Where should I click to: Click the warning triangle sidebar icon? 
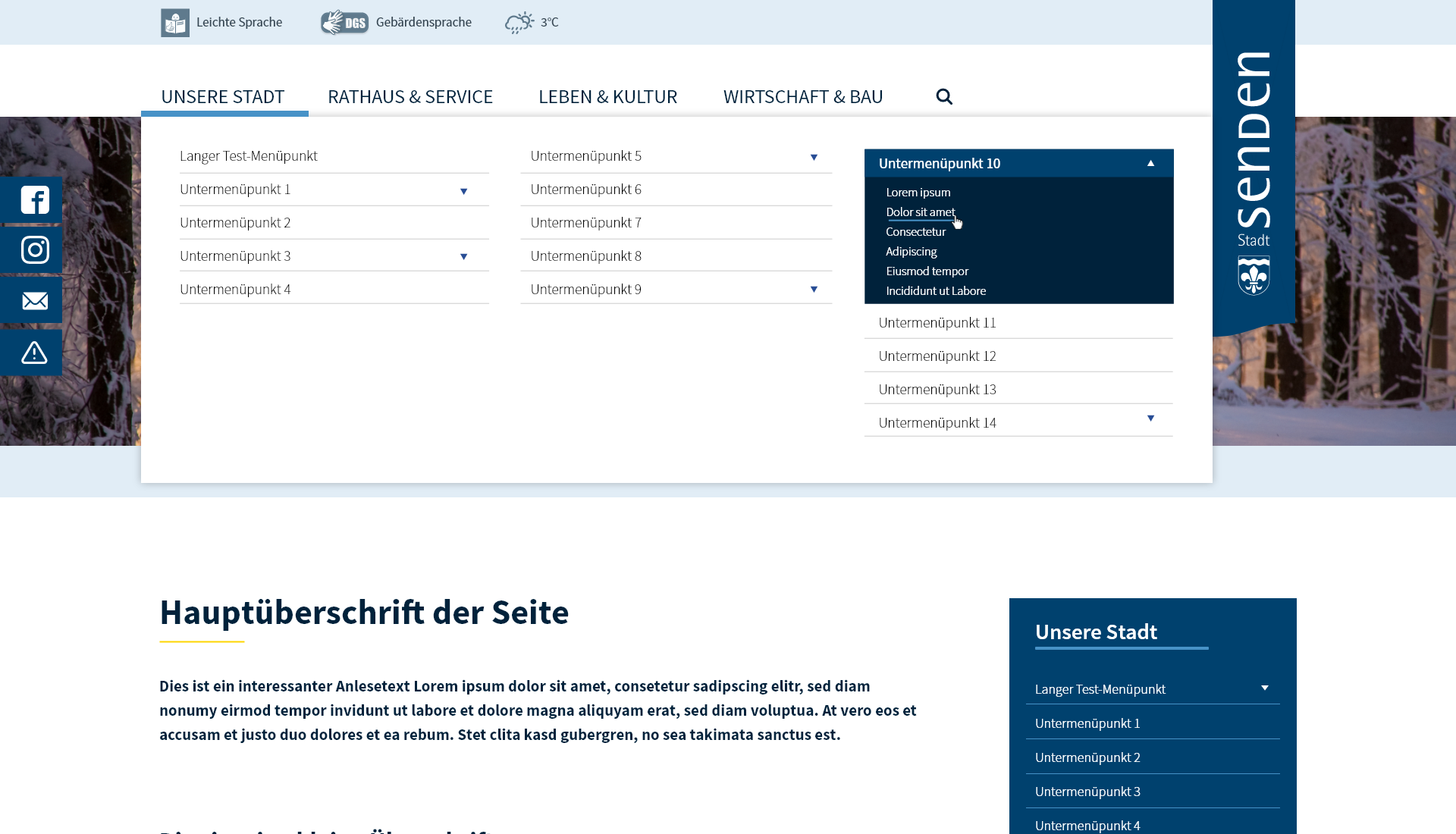34,353
